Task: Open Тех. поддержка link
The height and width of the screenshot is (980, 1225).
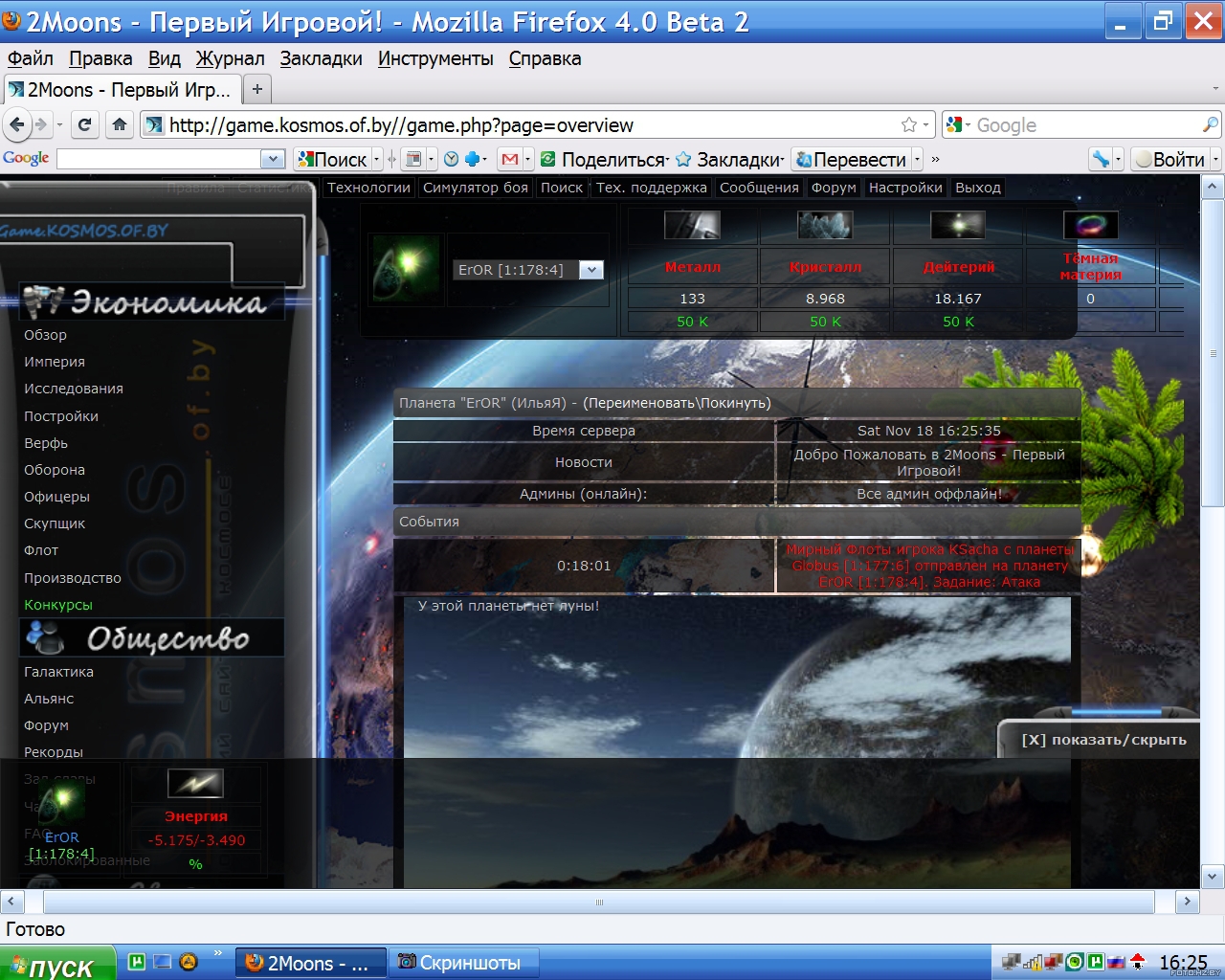Action: [x=652, y=188]
